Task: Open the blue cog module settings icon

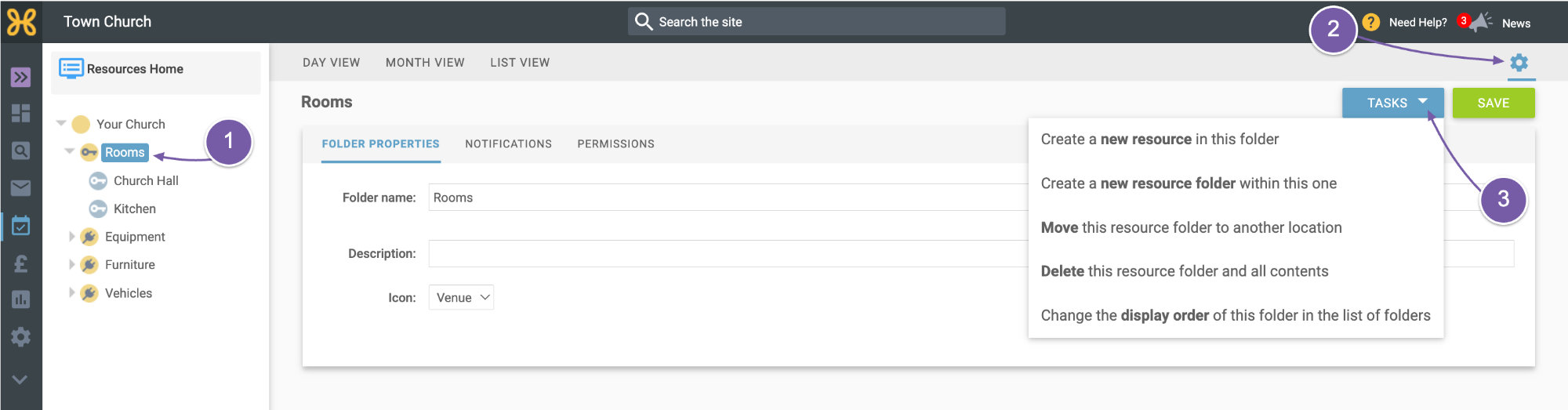Action: pyautogui.click(x=1519, y=63)
